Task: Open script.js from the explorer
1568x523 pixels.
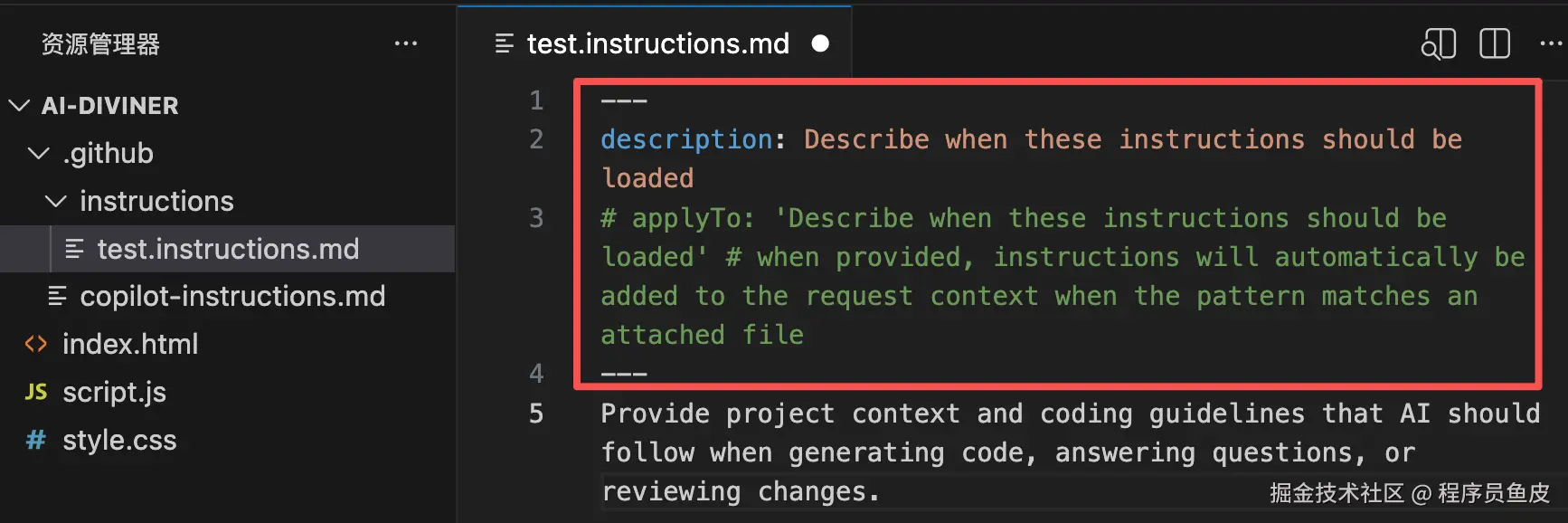Action: 114,392
